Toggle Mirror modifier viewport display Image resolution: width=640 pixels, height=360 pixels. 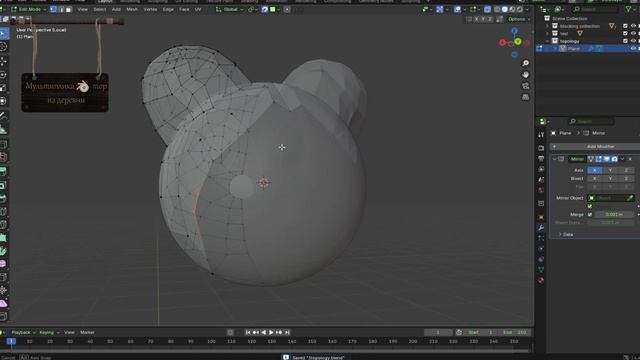607,159
